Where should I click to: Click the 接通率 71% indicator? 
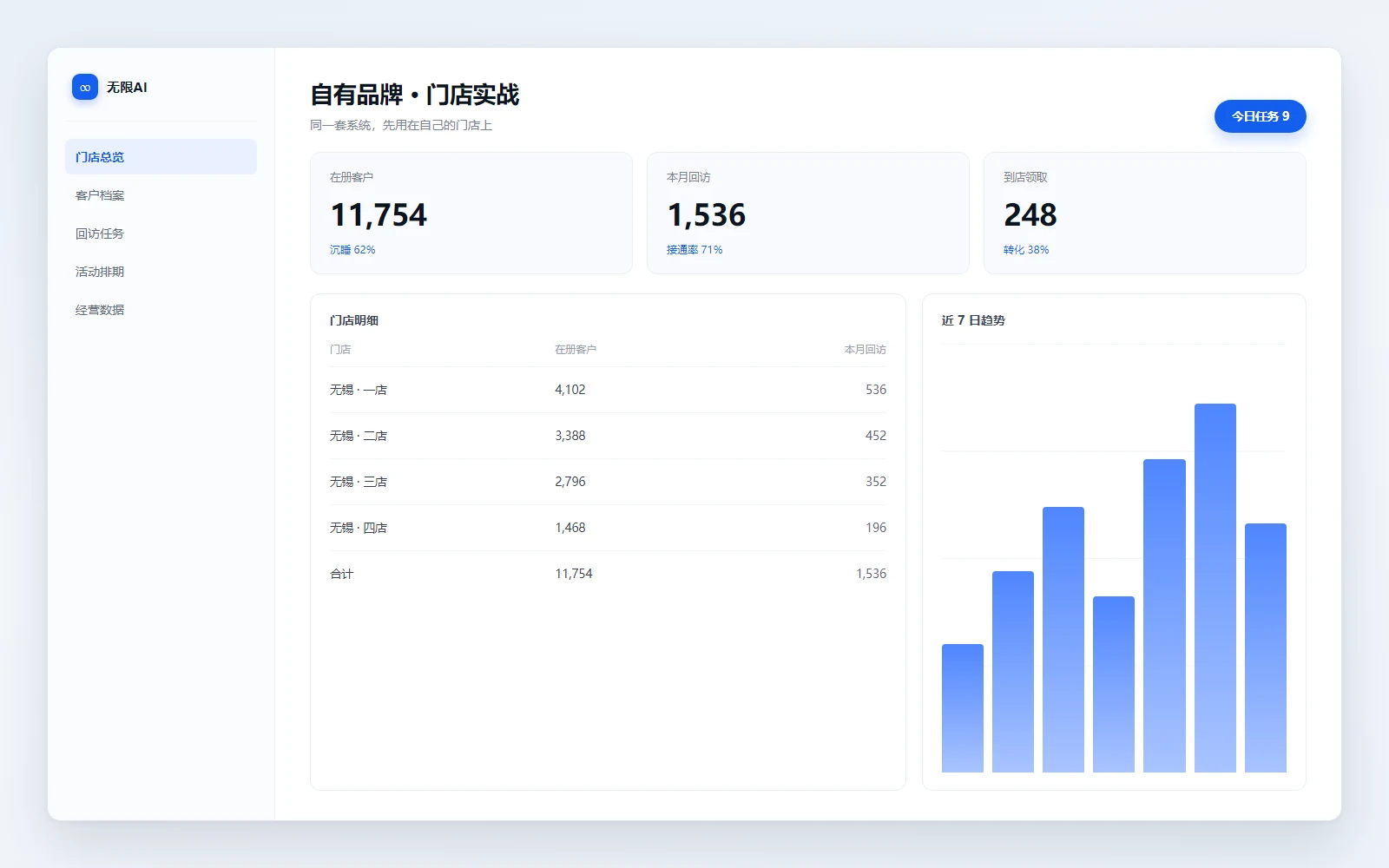point(694,250)
